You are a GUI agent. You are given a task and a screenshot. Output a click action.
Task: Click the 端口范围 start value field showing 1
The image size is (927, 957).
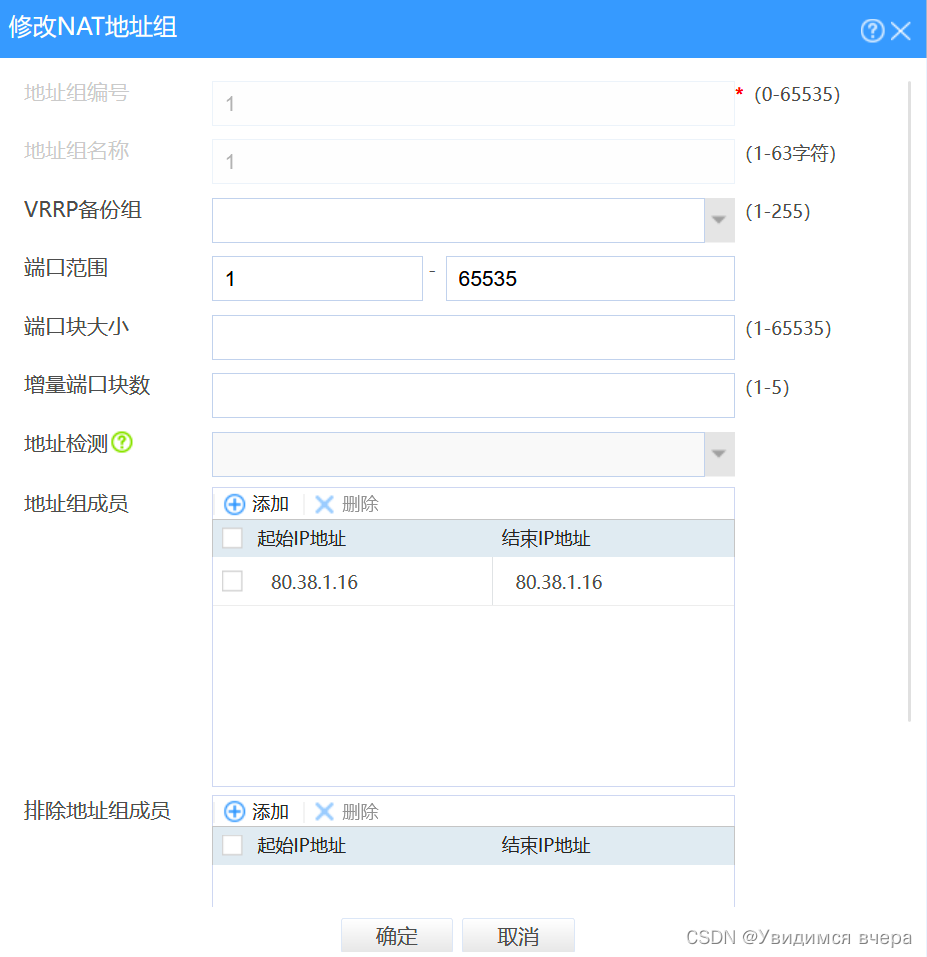(316, 278)
